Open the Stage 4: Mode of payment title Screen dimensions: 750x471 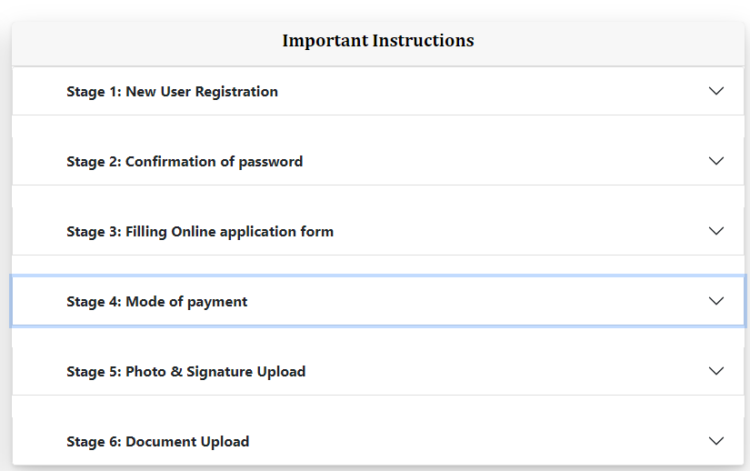pos(156,302)
